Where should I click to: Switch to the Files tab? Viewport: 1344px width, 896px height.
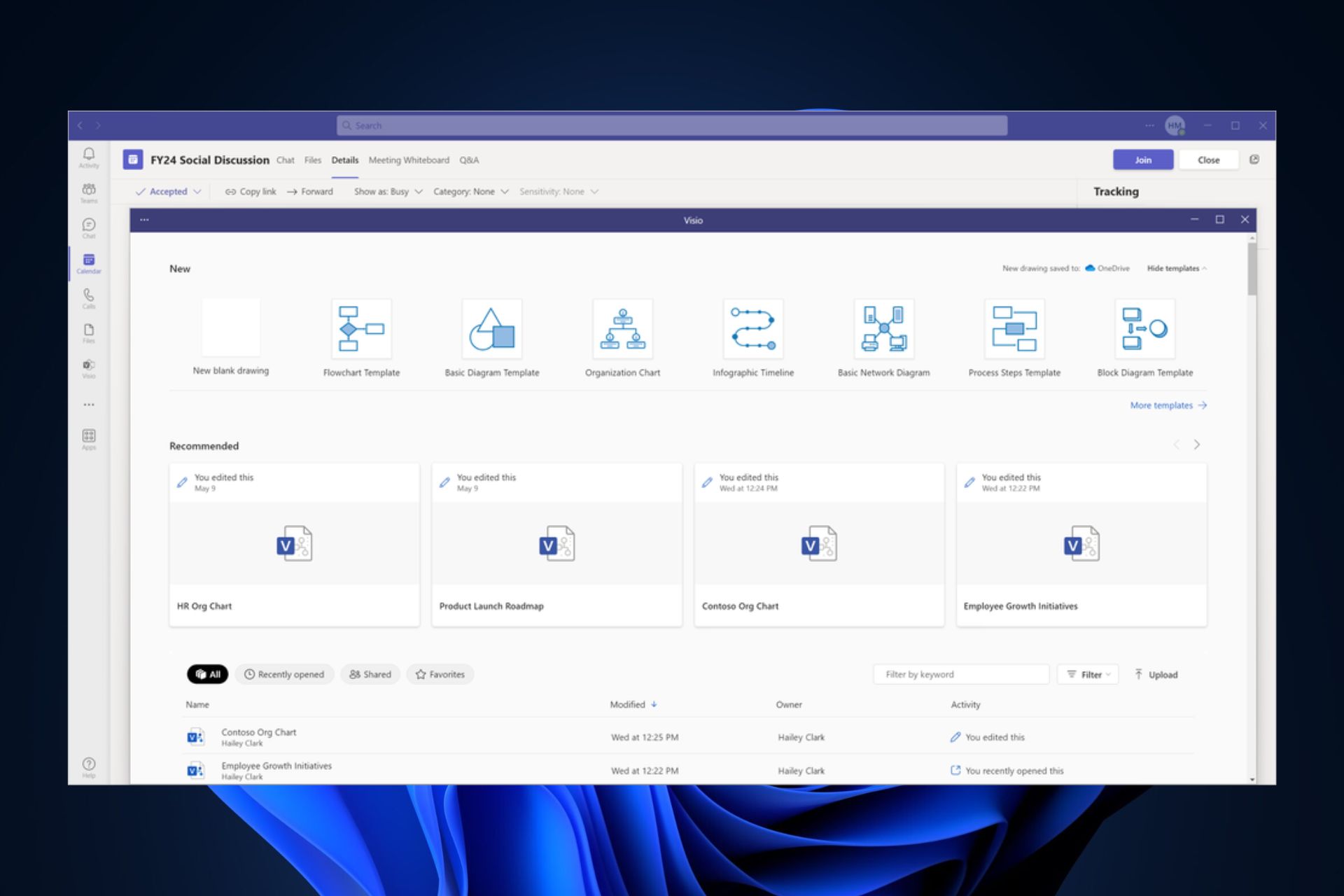(x=313, y=160)
